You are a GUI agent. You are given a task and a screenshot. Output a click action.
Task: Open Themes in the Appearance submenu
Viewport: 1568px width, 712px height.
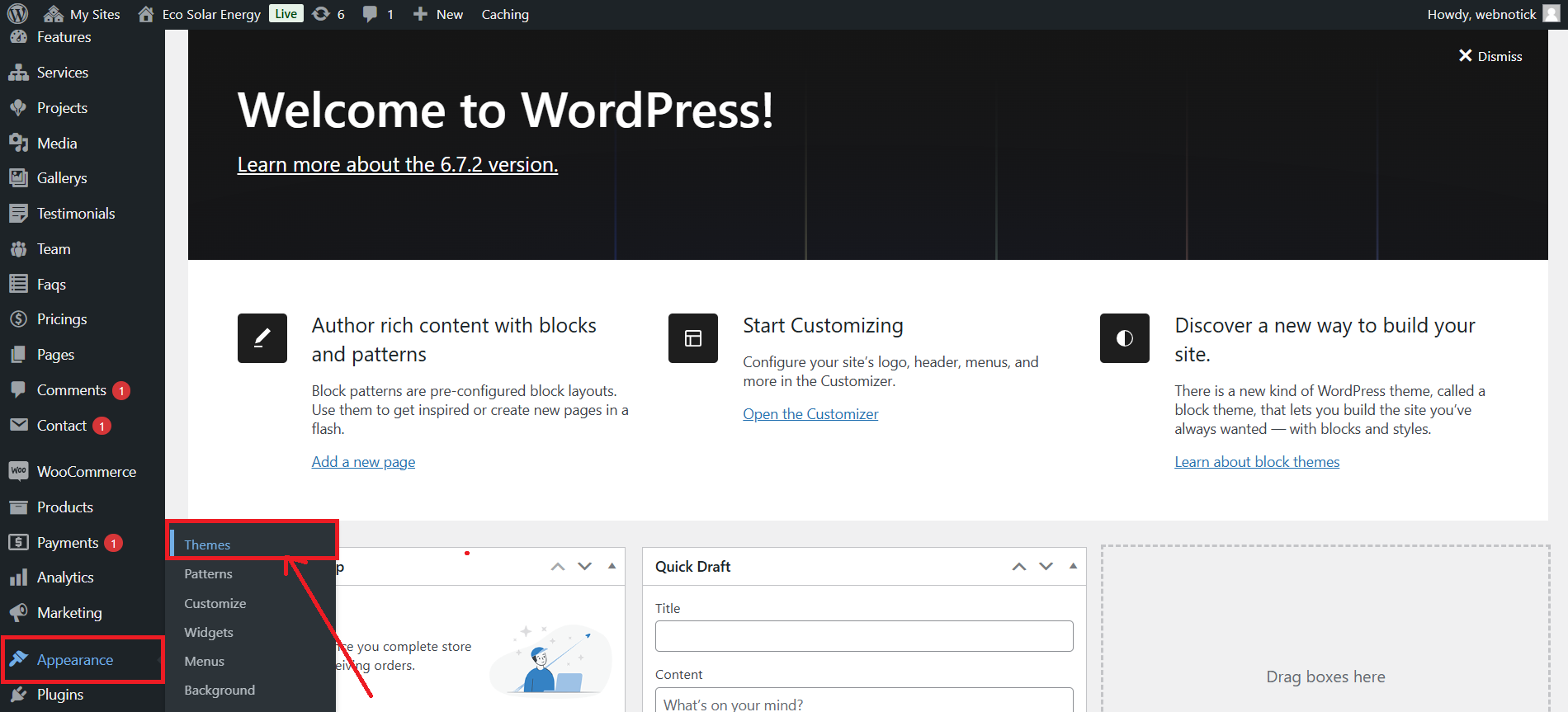point(207,545)
